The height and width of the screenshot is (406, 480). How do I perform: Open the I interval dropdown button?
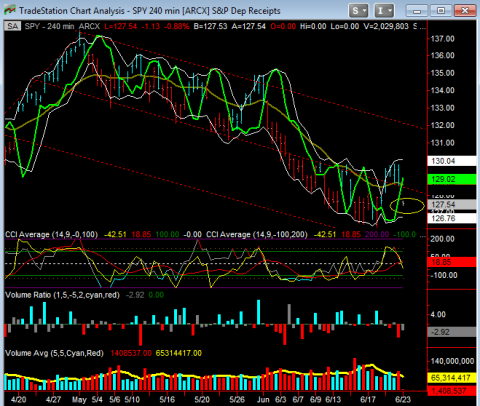point(384,11)
